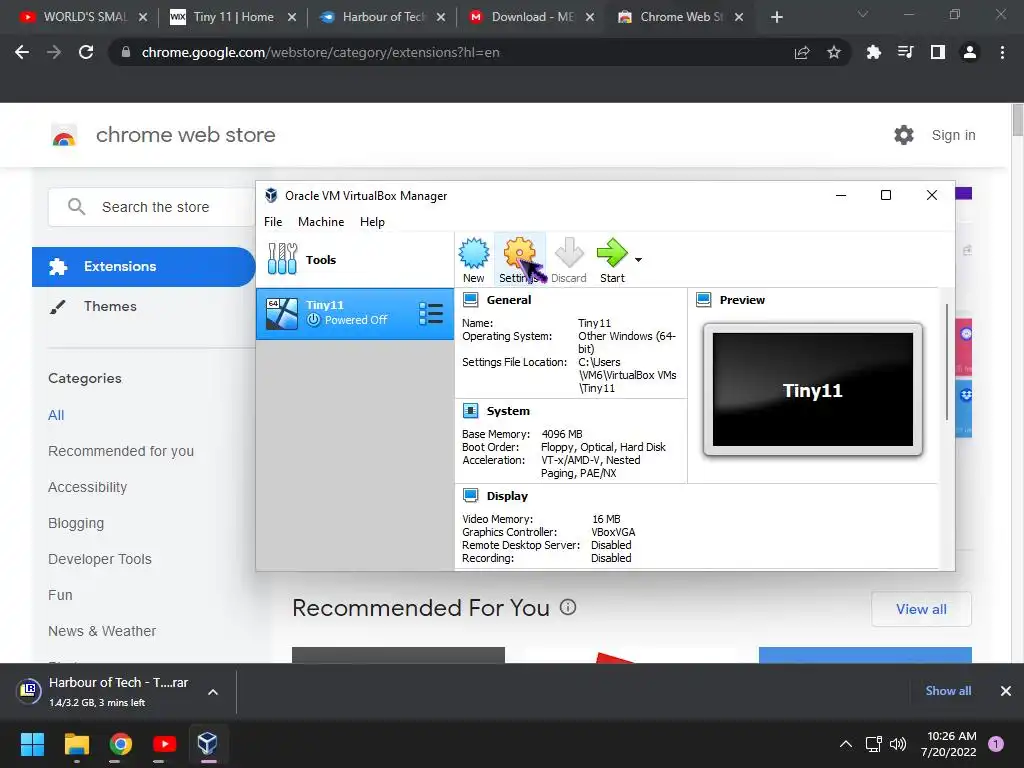
Task: Open a new Chrome tab
Action: [776, 17]
